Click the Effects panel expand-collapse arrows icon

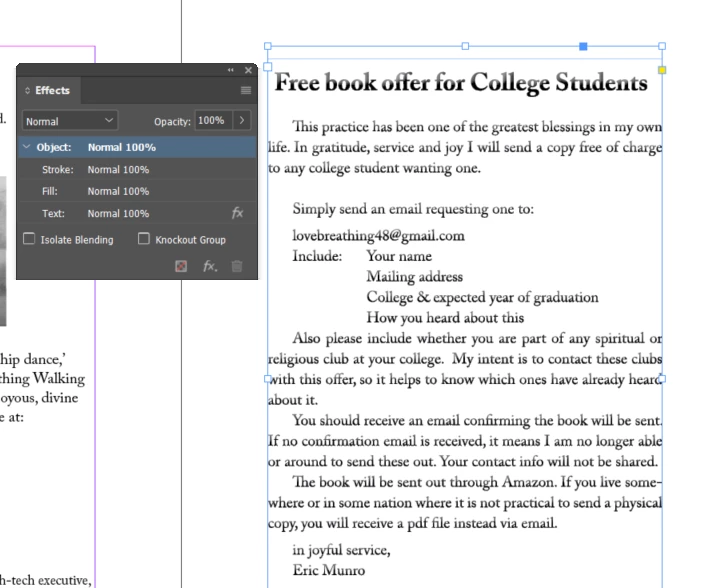point(28,90)
